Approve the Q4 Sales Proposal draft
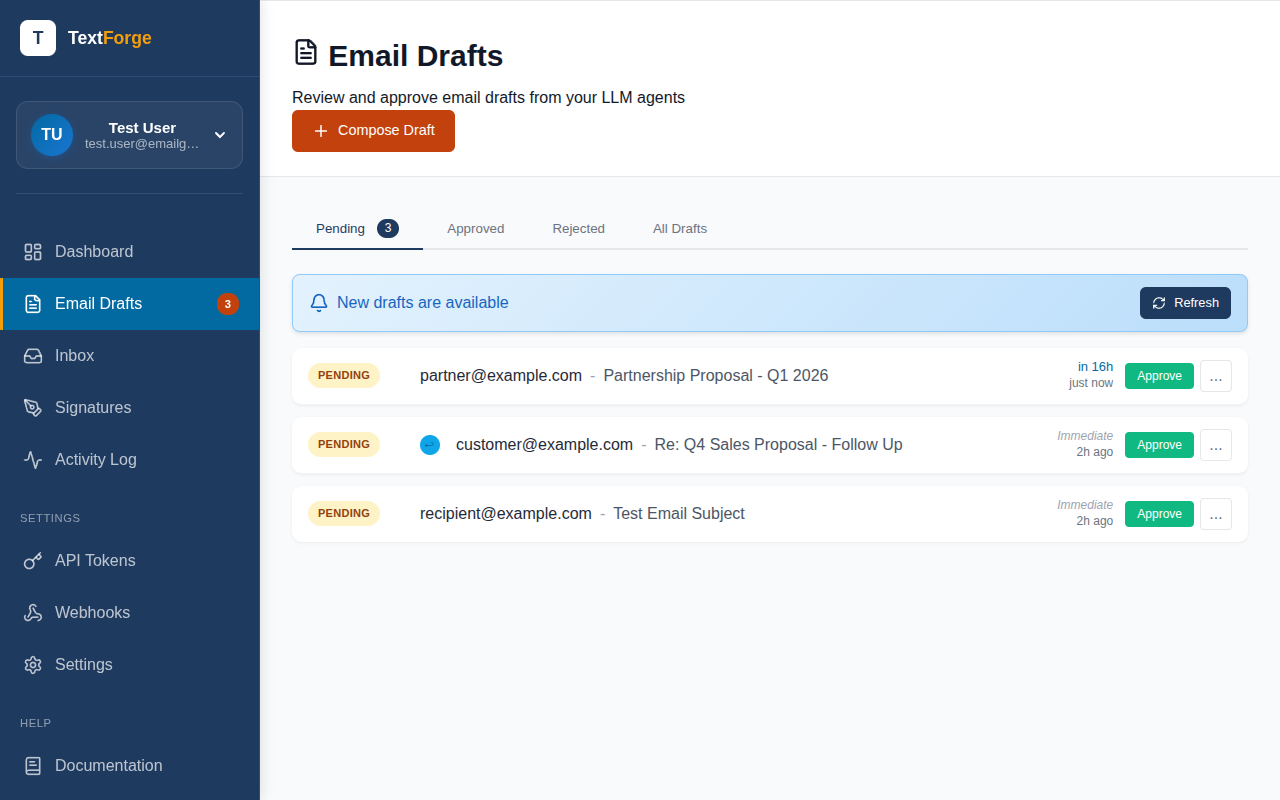 pos(1159,445)
